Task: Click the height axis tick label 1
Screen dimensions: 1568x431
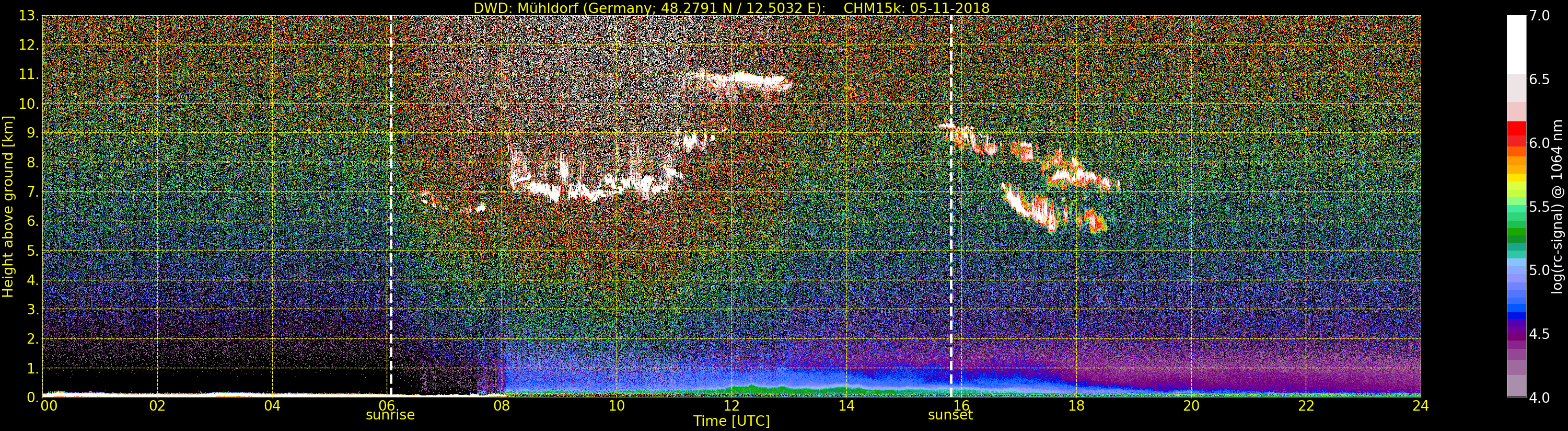Action: (x=32, y=368)
